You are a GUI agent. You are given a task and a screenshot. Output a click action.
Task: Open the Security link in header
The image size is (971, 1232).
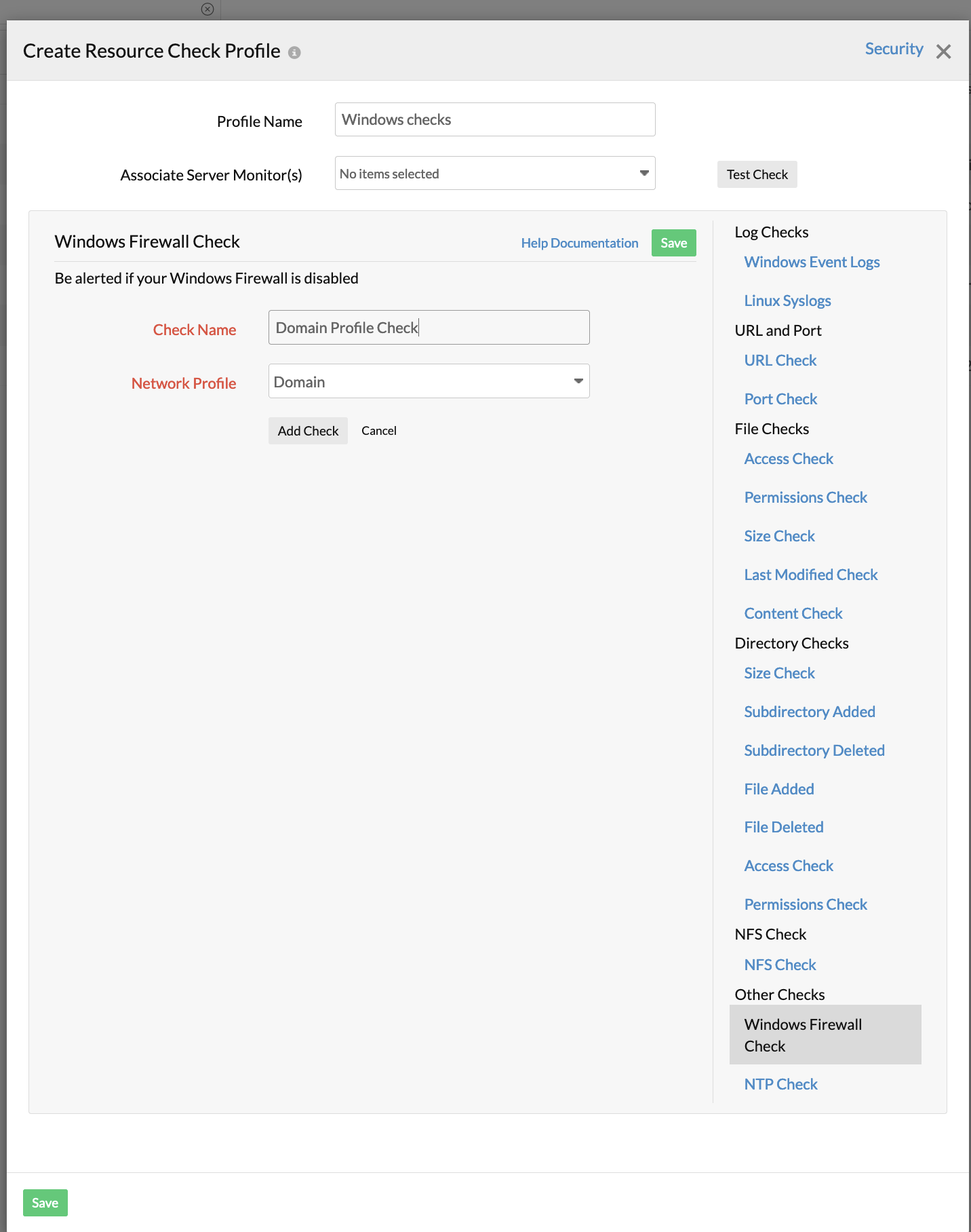tap(893, 49)
